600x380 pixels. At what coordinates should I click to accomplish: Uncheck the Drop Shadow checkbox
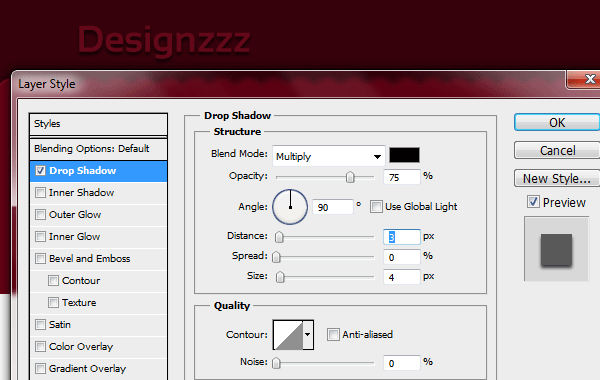[x=40, y=171]
